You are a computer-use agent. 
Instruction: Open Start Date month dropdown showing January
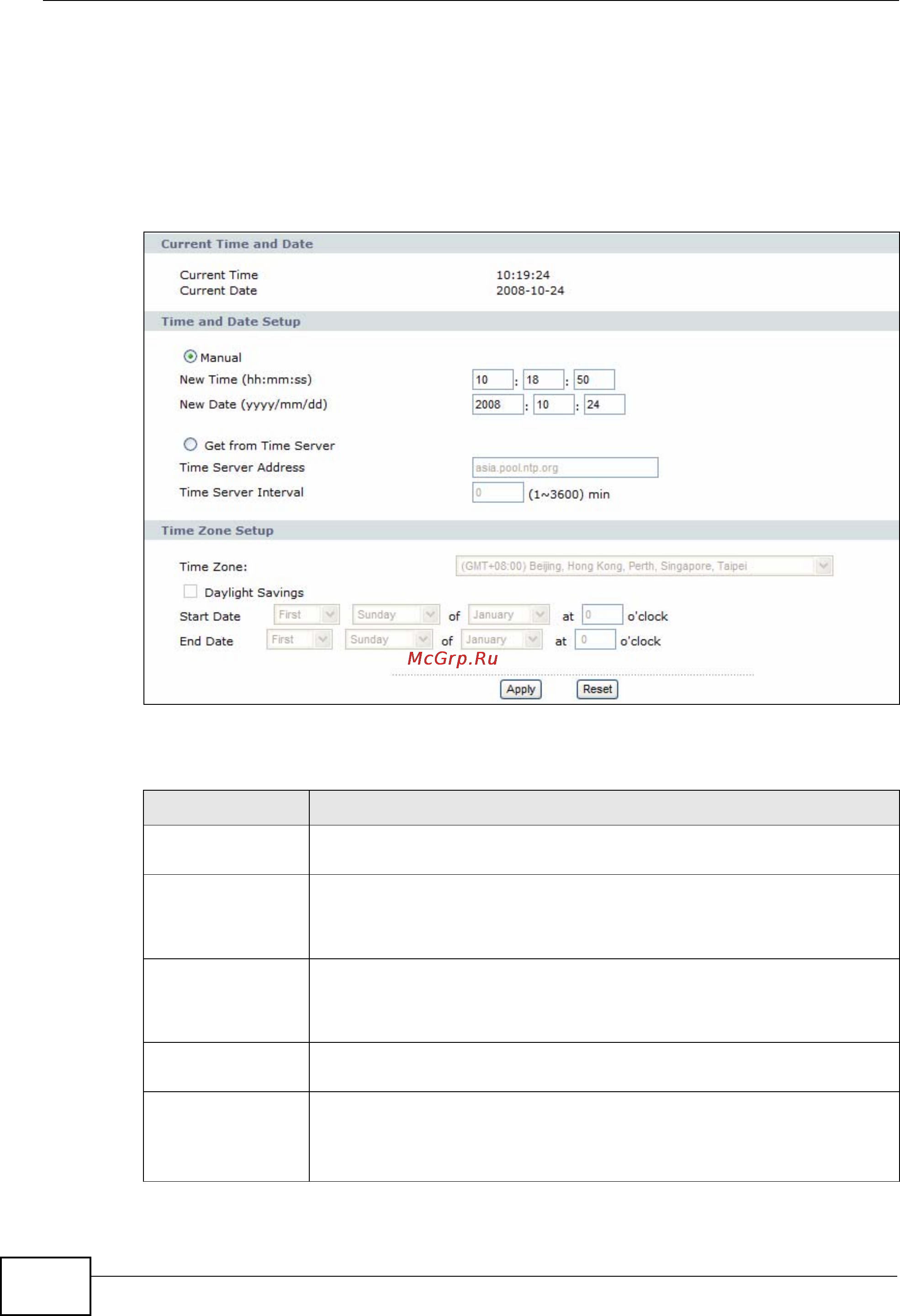tap(508, 614)
